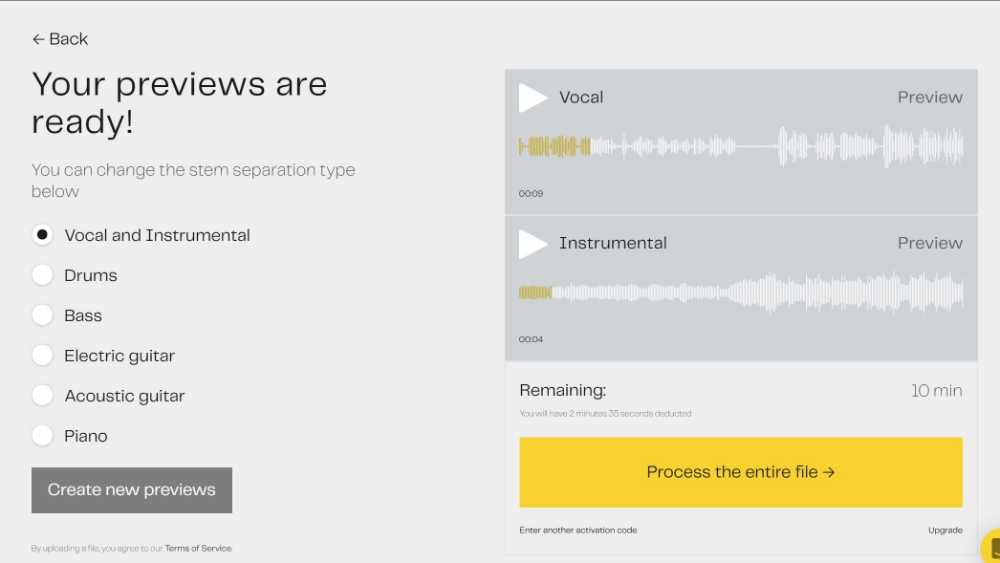The image size is (1000, 563).
Task: Seek within the Instrumental waveform
Action: (x=740, y=293)
